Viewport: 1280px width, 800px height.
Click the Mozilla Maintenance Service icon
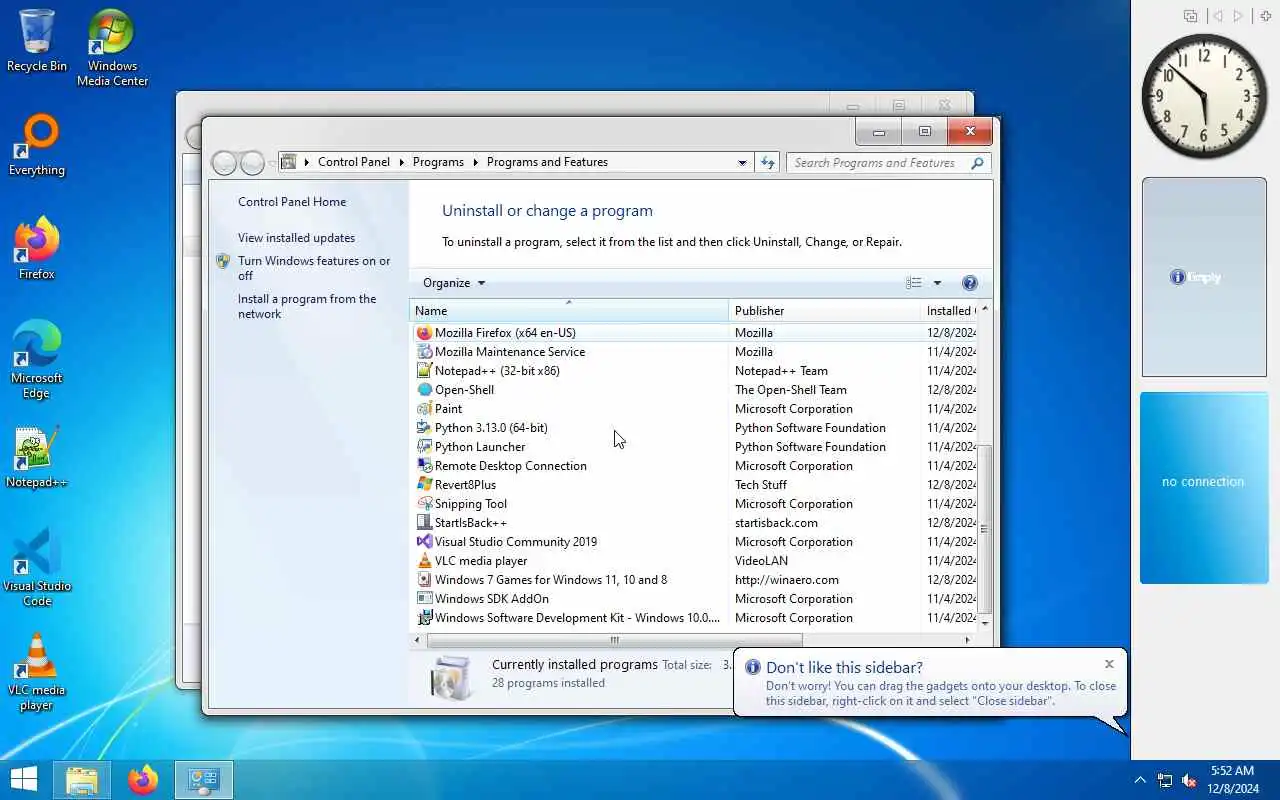(424, 352)
